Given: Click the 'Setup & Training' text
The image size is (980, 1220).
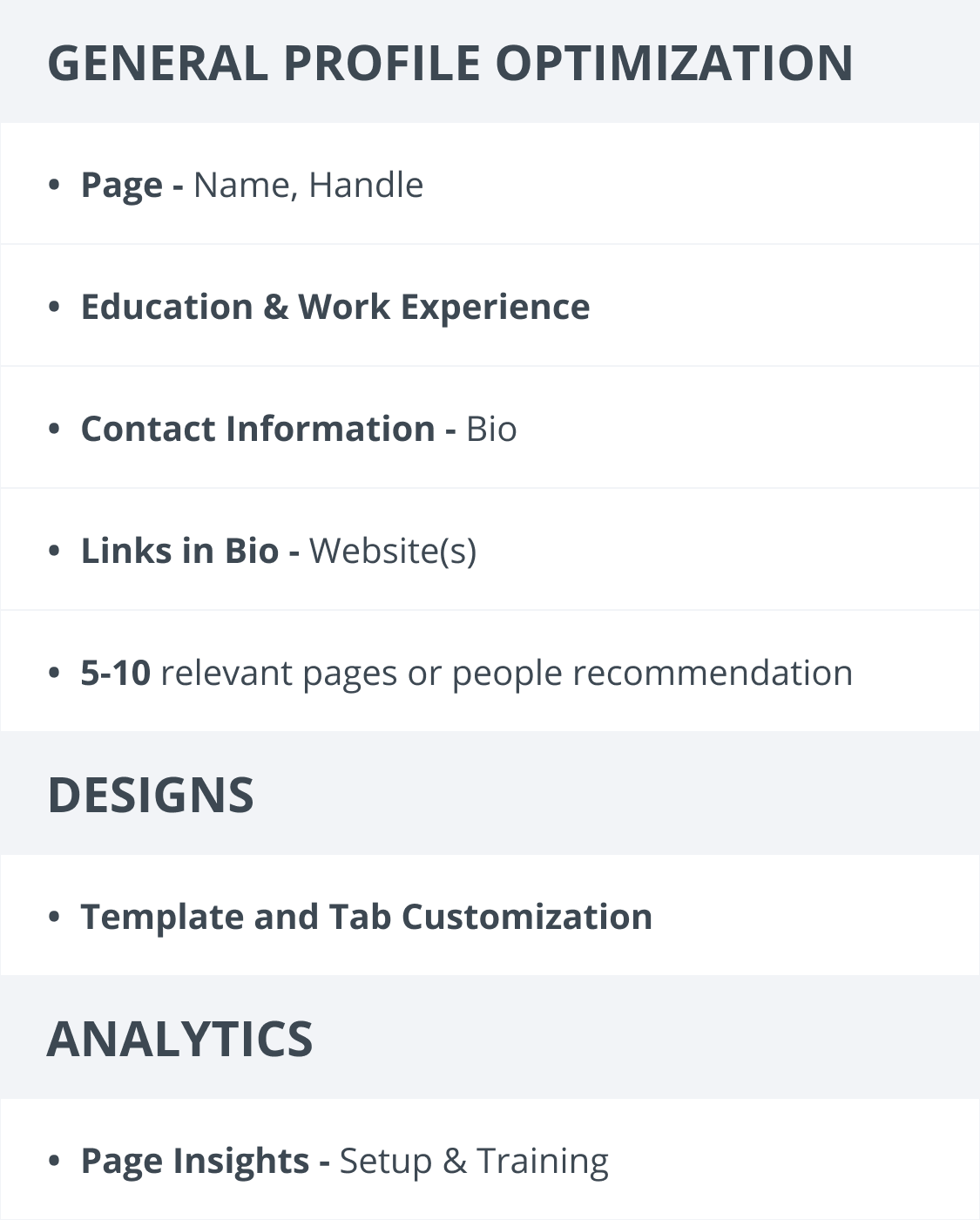Looking at the screenshot, I should coord(474,1162).
